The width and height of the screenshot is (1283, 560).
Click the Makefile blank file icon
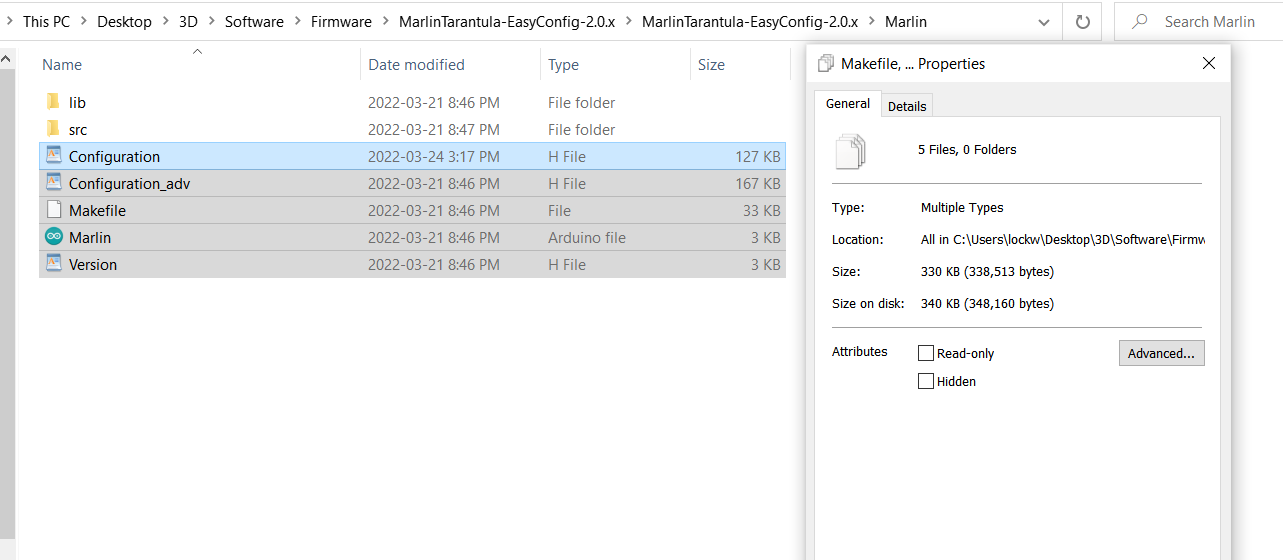pyautogui.click(x=54, y=210)
